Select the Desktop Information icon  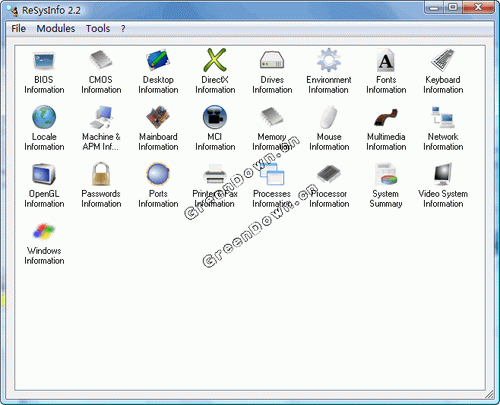coord(158,60)
